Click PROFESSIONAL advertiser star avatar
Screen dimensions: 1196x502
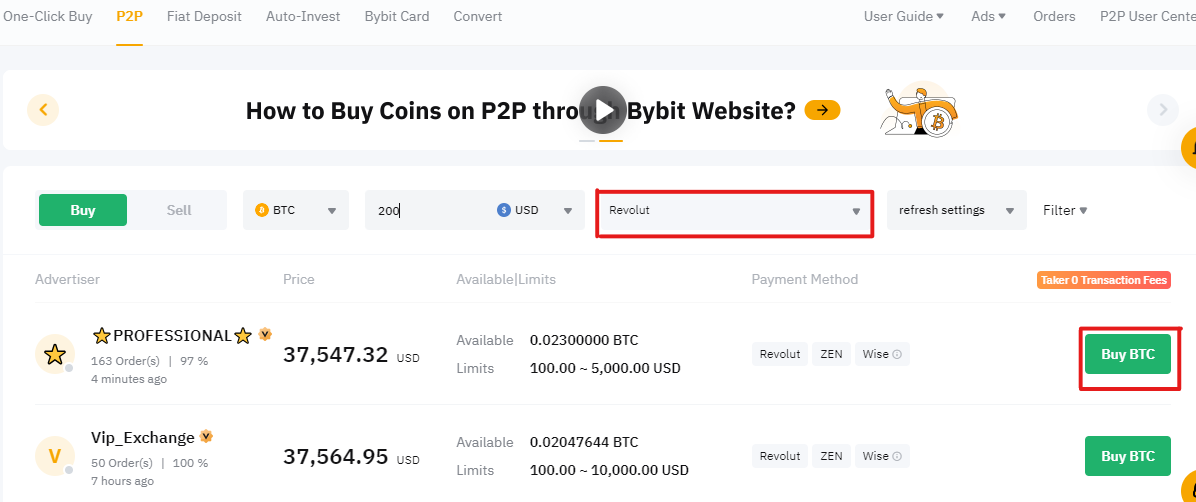pyautogui.click(x=55, y=354)
